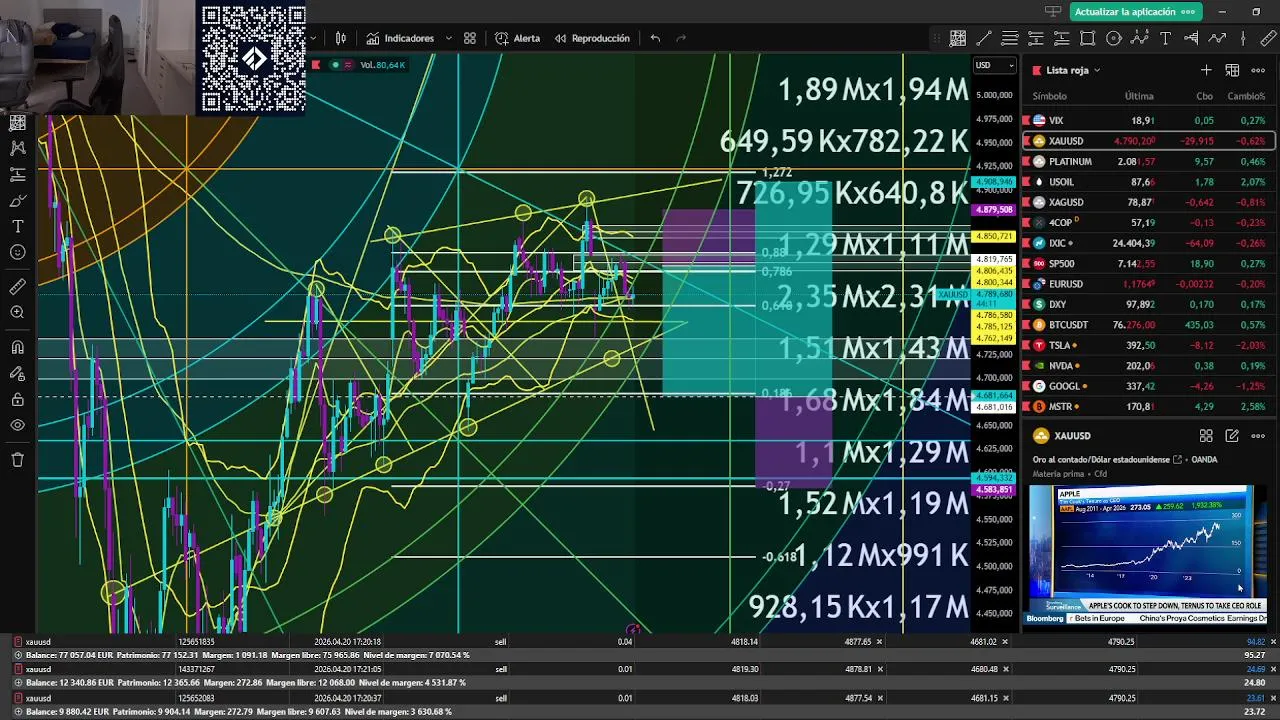The width and height of the screenshot is (1280, 720).
Task: Select the PLATINUM row in watchlist
Action: pos(1148,161)
